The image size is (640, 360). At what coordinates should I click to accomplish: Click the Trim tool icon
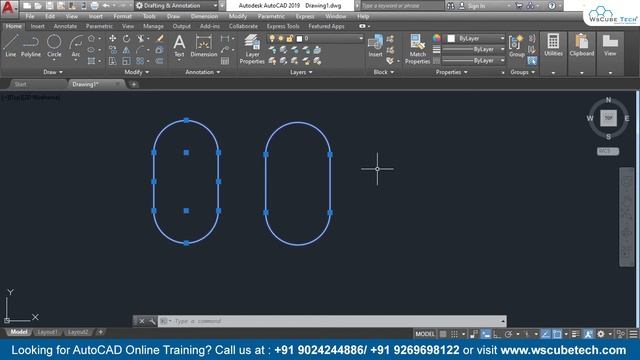[x=140, y=38]
